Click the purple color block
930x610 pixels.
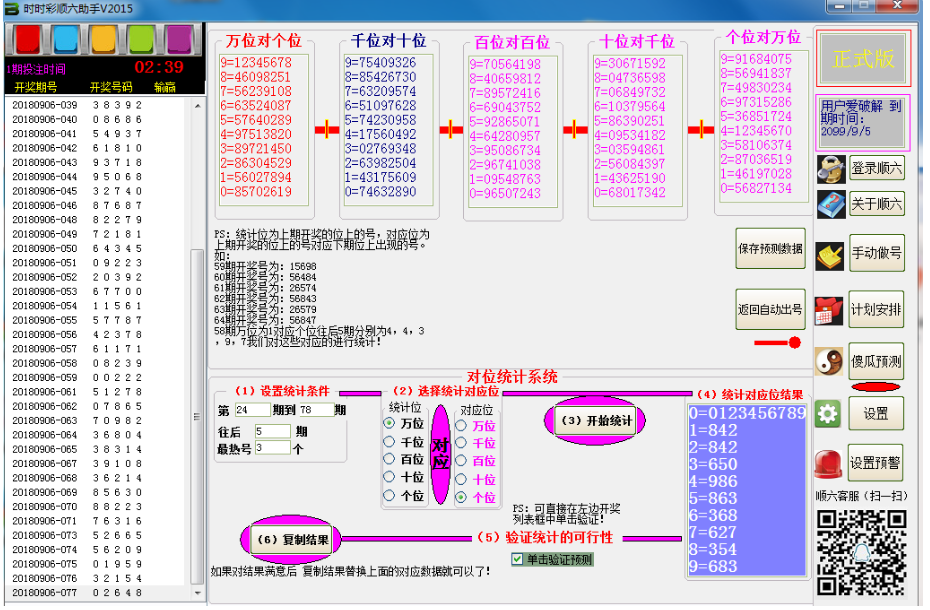[179, 39]
